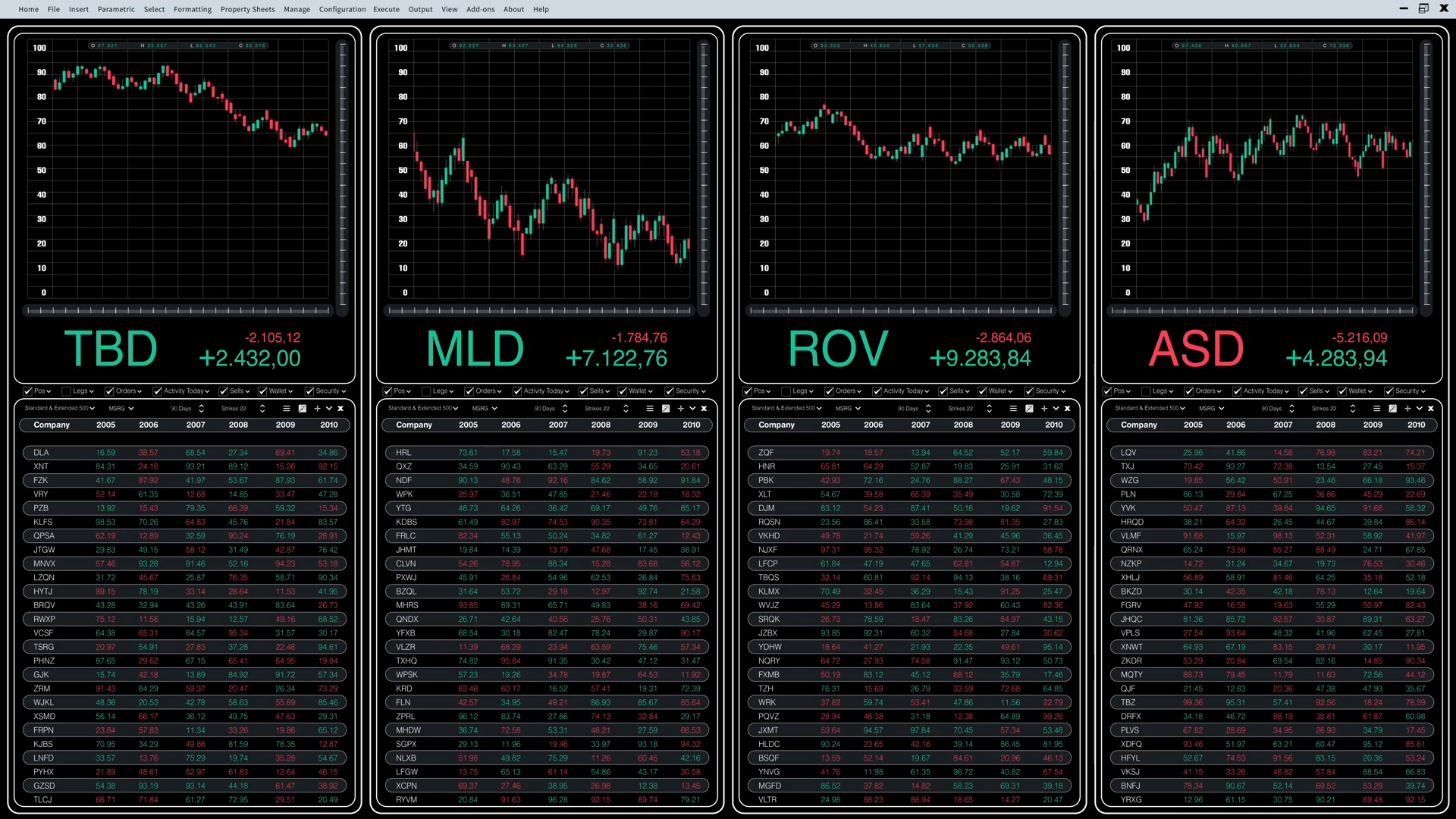Viewport: 1456px width, 819px height.
Task: Close the ASD table panel with X icon
Action: click(1431, 409)
